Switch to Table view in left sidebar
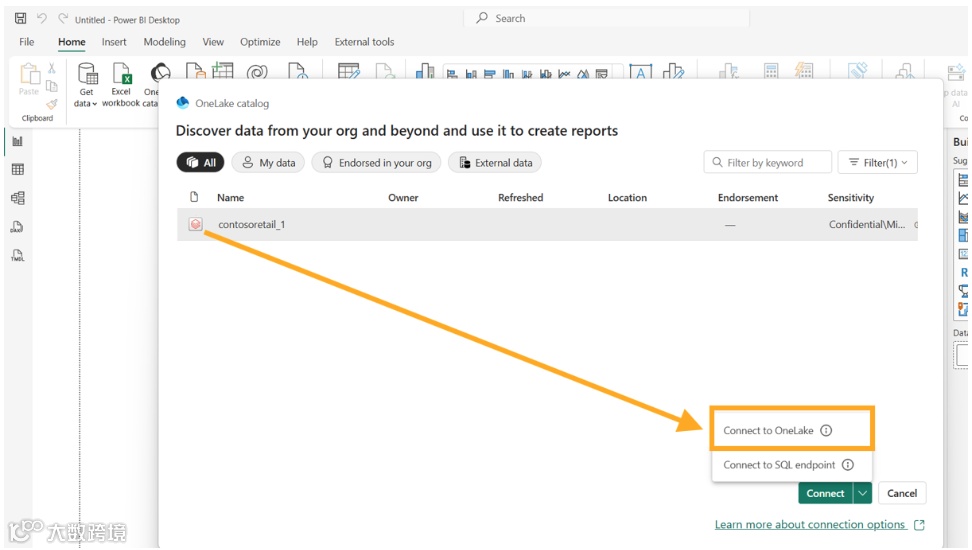The height and width of the screenshot is (550, 972). coord(18,169)
